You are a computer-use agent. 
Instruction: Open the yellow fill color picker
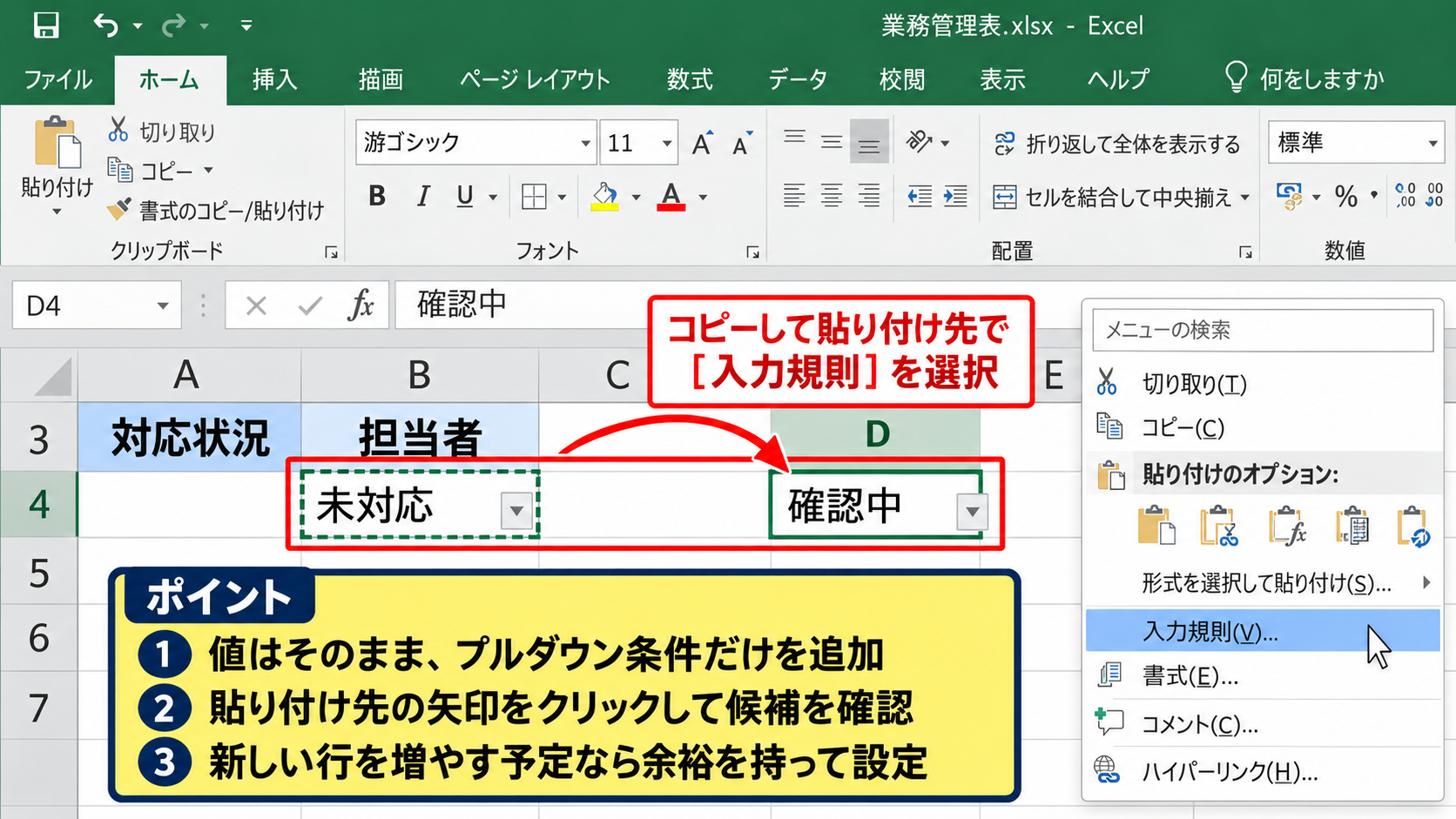click(637, 198)
